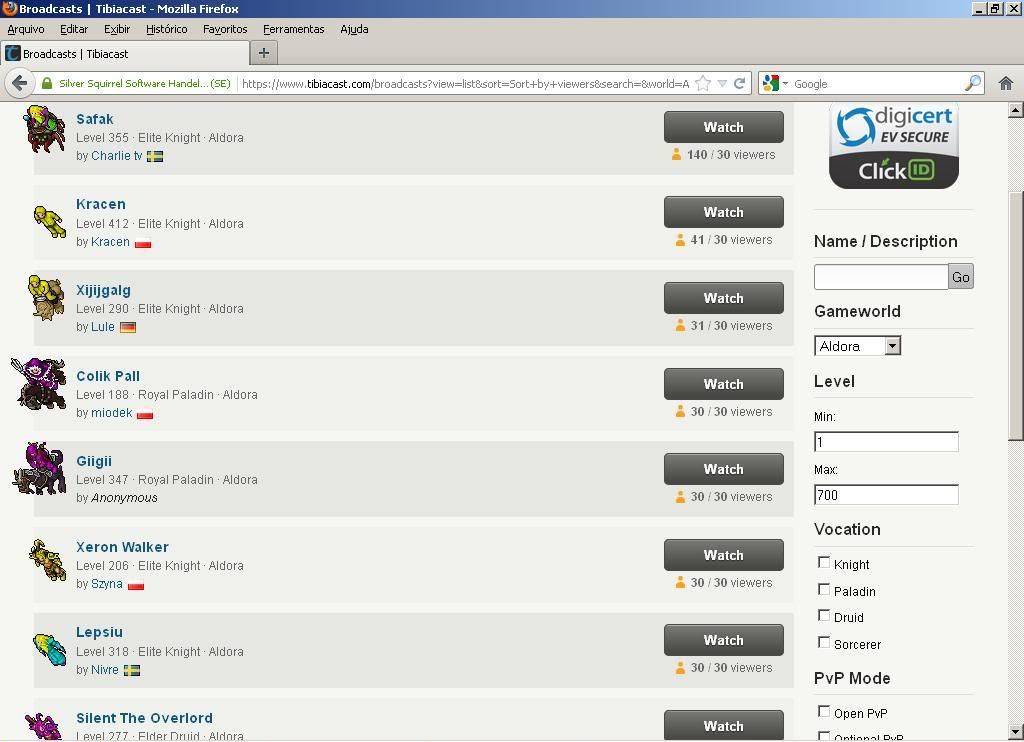Image resolution: width=1024 pixels, height=742 pixels.
Task: Open the Xeron Walker character link
Action: pos(122,547)
